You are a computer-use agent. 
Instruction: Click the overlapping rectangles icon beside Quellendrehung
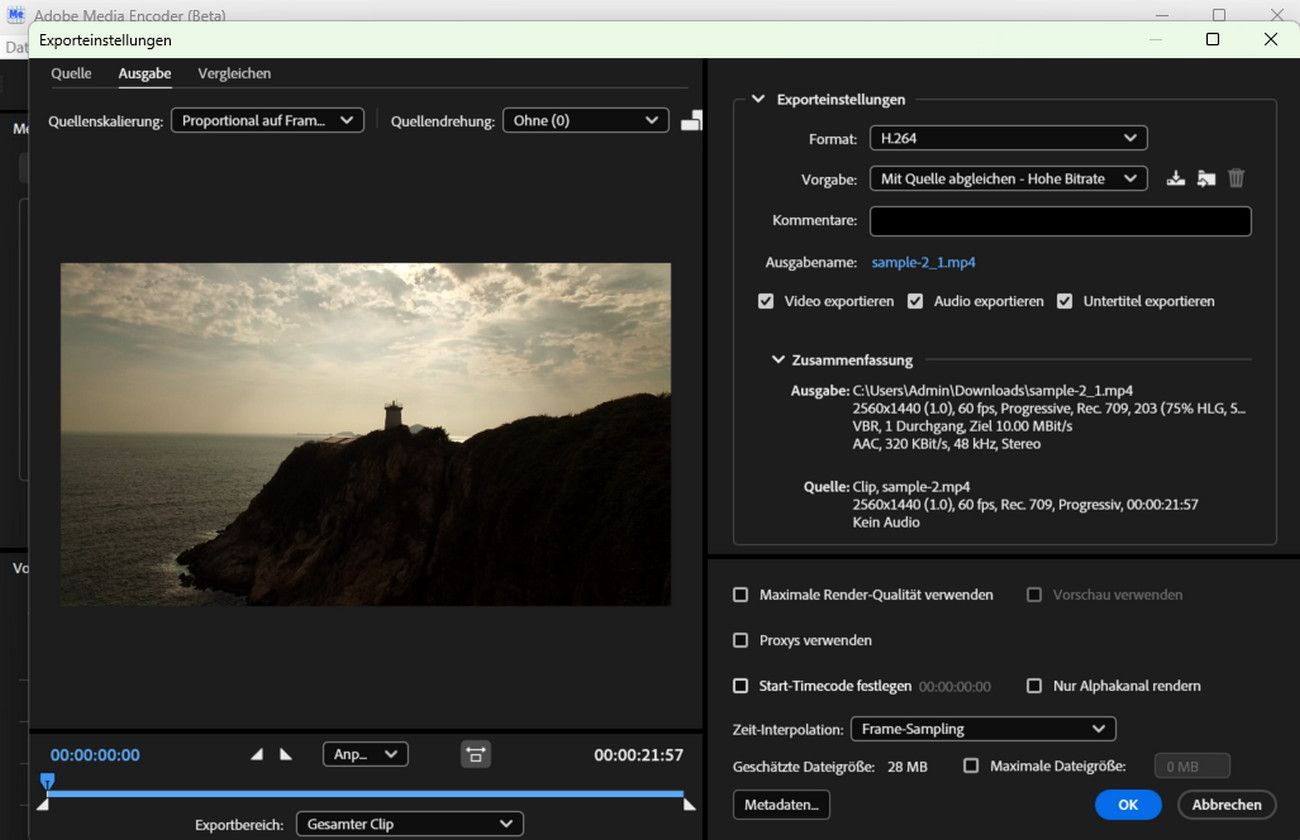(x=691, y=121)
